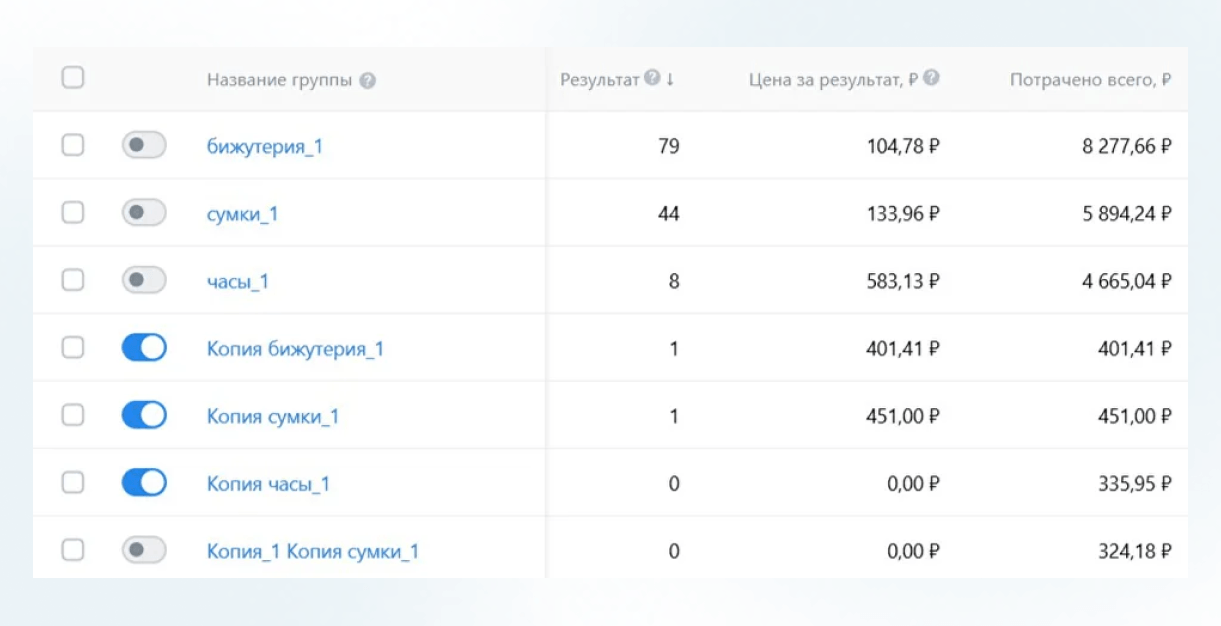Open the часы_1 group link
The height and width of the screenshot is (626, 1221).
pyautogui.click(x=238, y=282)
